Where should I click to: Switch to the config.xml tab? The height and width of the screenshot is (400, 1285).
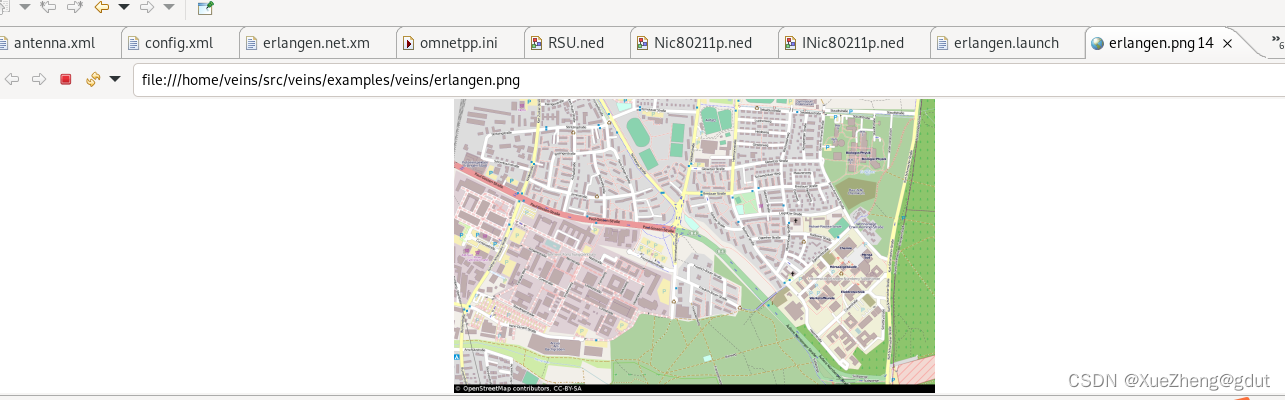[x=179, y=43]
